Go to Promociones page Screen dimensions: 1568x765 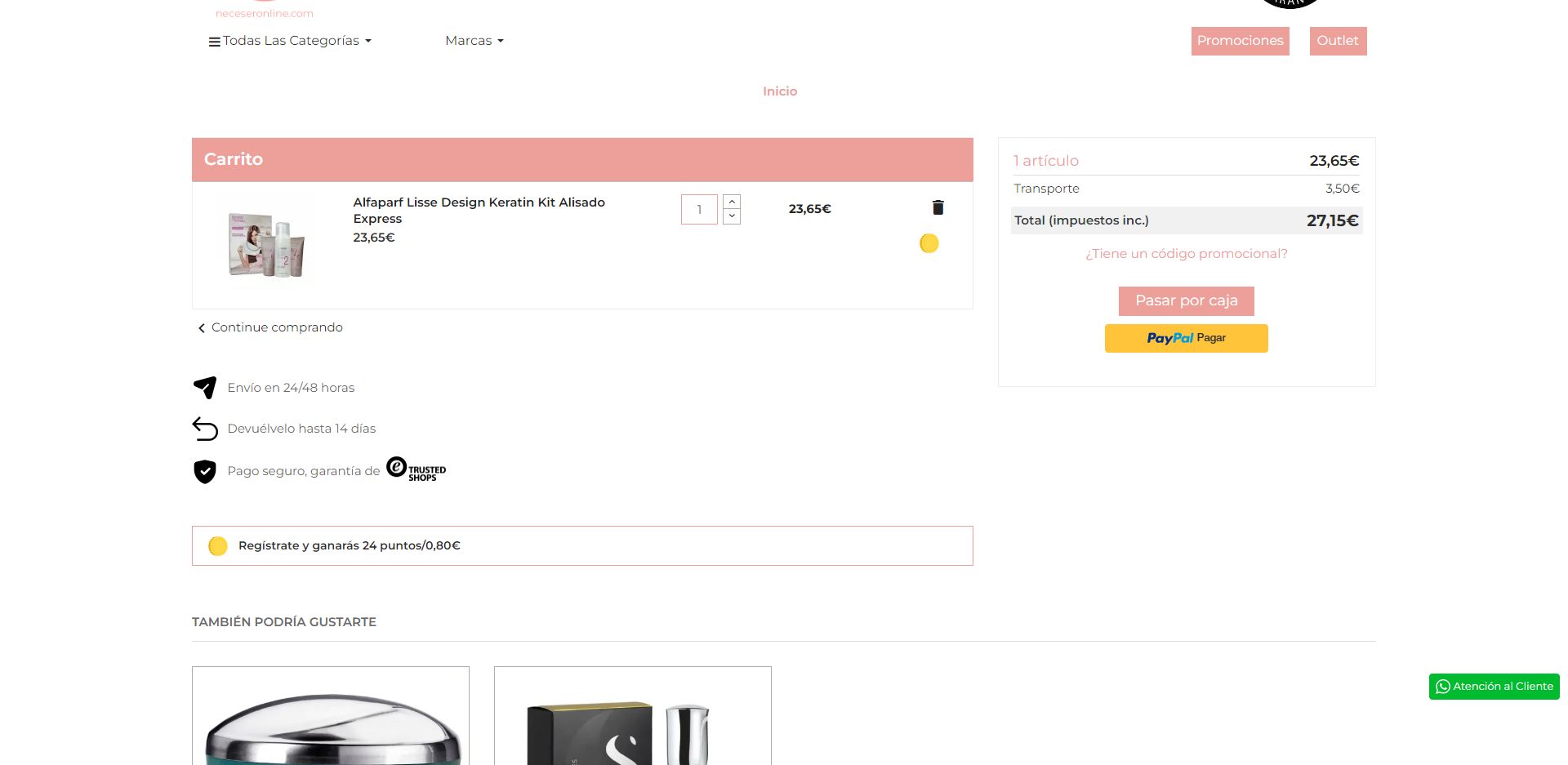(x=1240, y=41)
